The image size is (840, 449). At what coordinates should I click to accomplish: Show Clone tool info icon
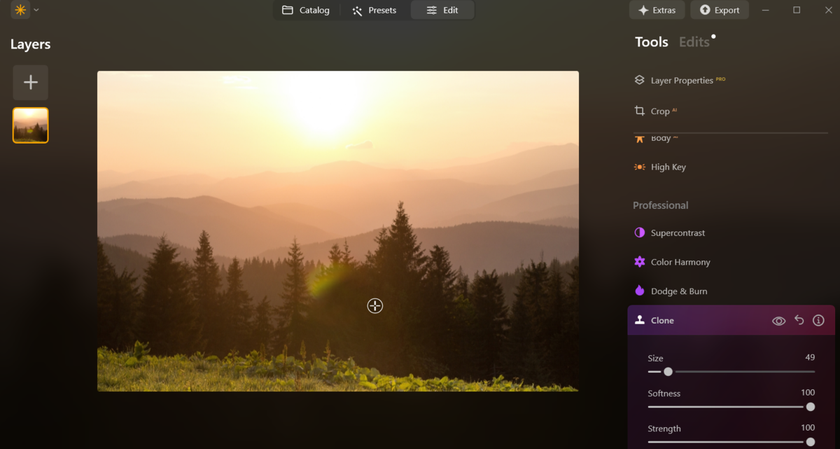coord(818,320)
